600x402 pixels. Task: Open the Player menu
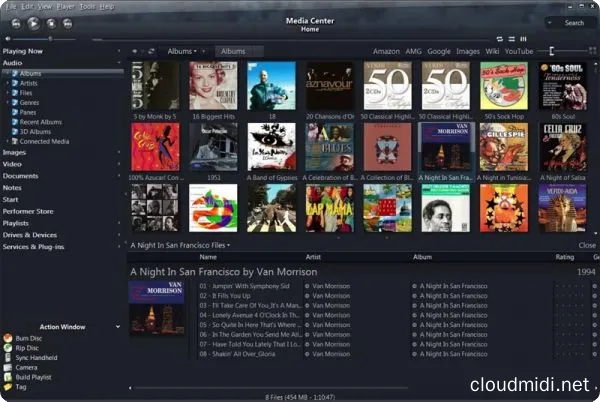(65, 6)
